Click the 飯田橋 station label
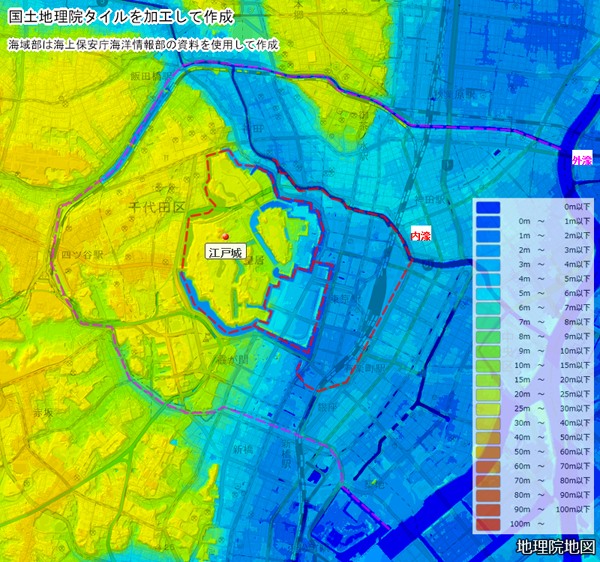Image resolution: width=600 pixels, height=562 pixels. 144,76
